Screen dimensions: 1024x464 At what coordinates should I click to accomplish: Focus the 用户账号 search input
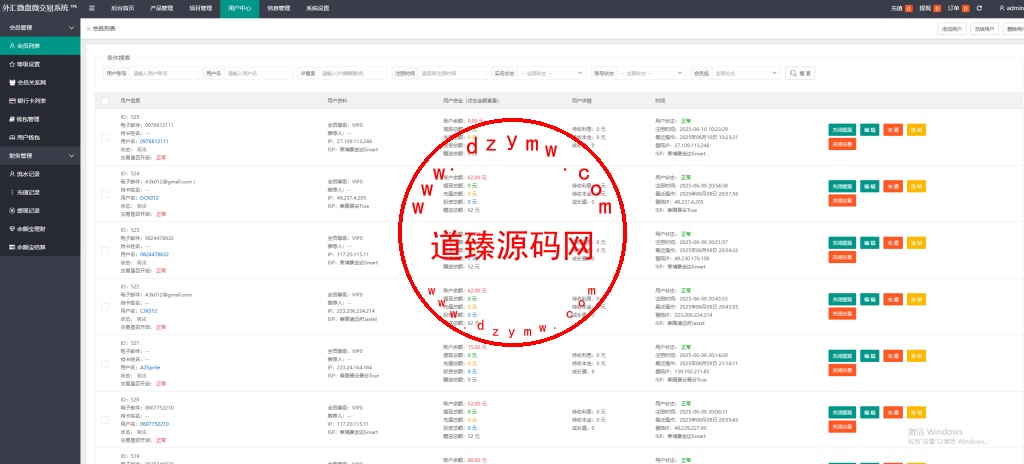163,73
